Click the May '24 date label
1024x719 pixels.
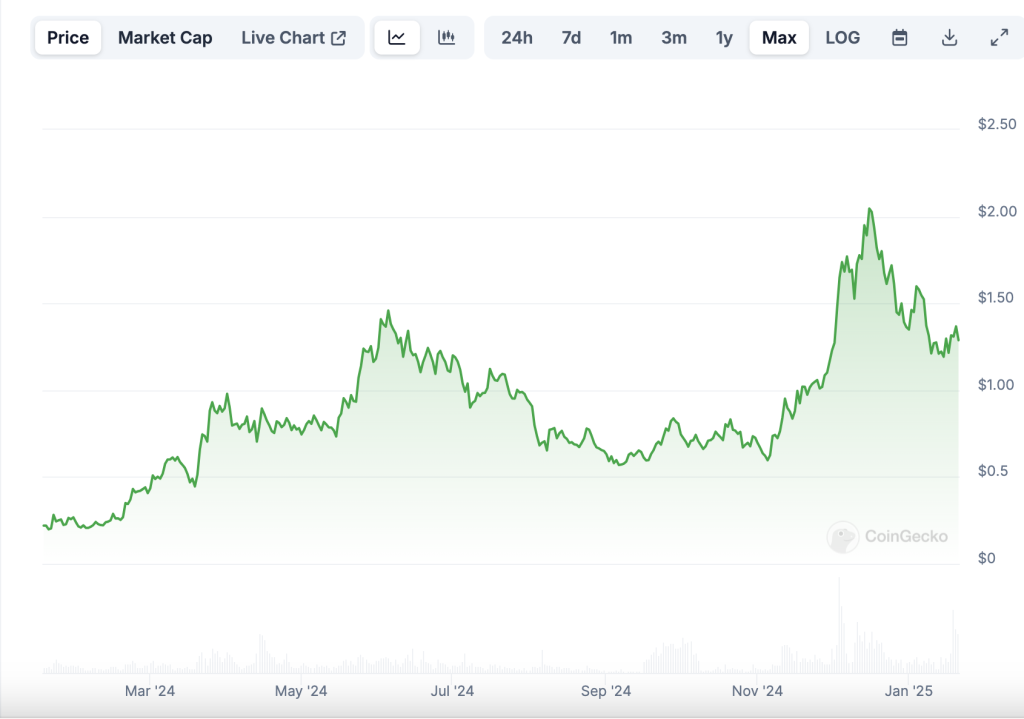tap(300, 691)
